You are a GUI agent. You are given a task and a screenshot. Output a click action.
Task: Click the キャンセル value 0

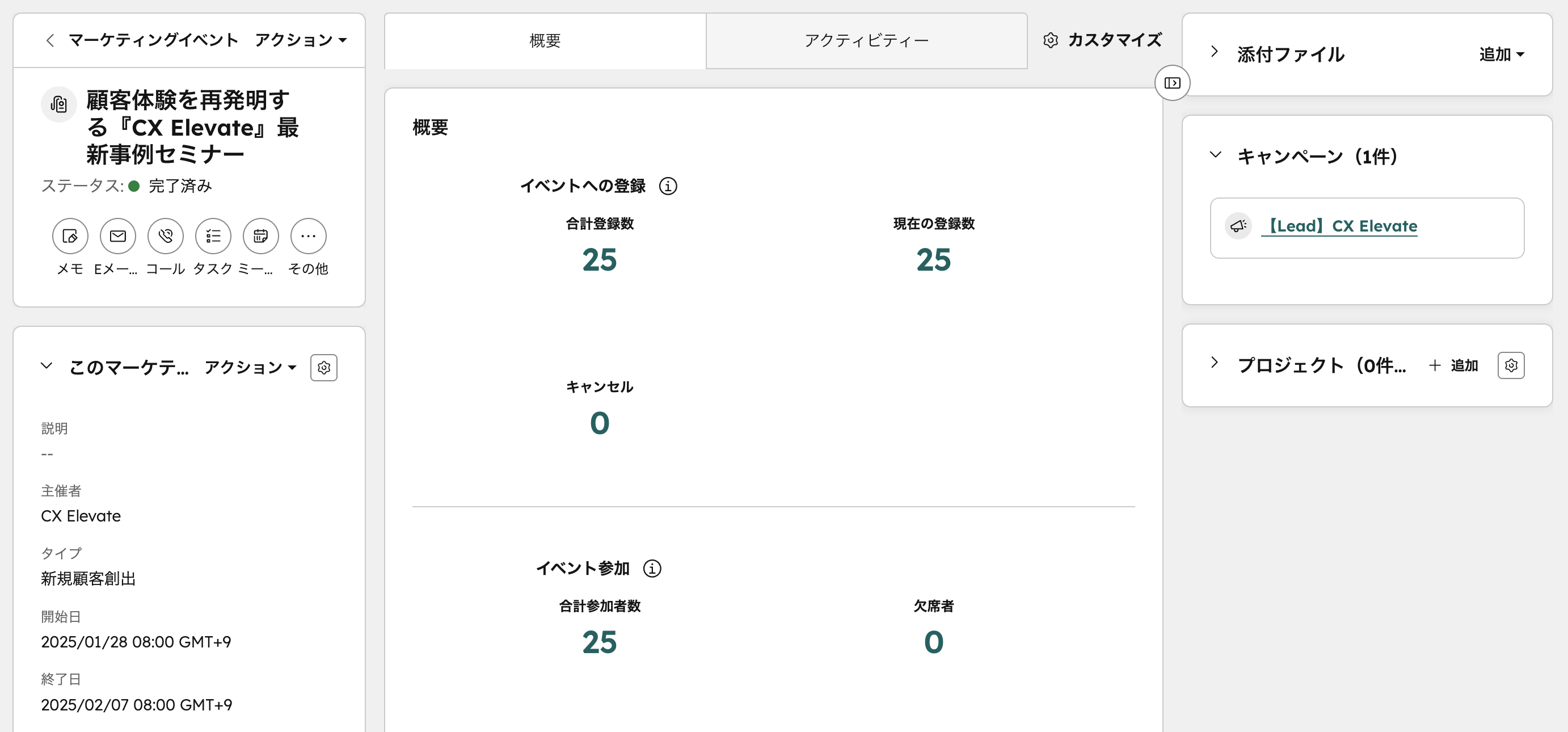click(600, 423)
